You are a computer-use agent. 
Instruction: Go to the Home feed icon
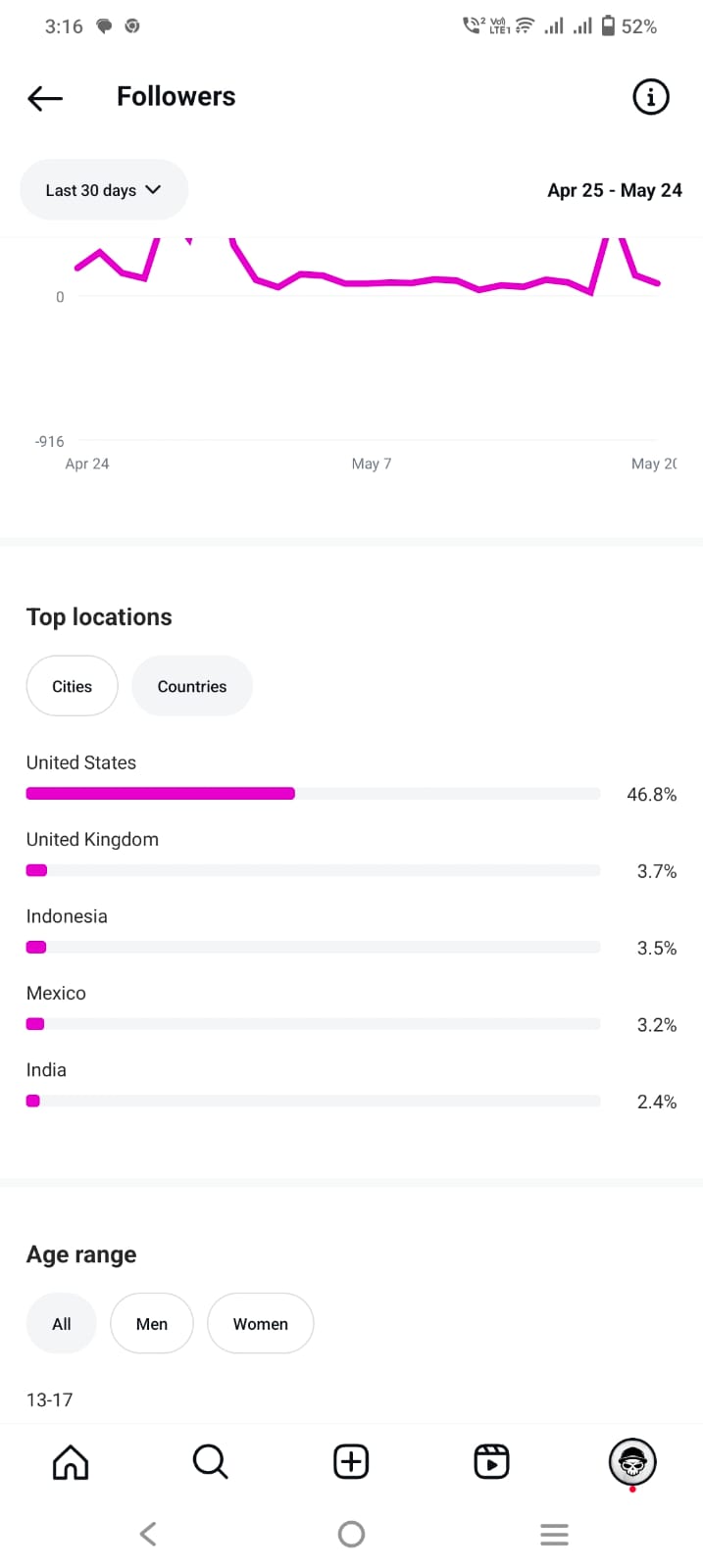pyautogui.click(x=71, y=1461)
